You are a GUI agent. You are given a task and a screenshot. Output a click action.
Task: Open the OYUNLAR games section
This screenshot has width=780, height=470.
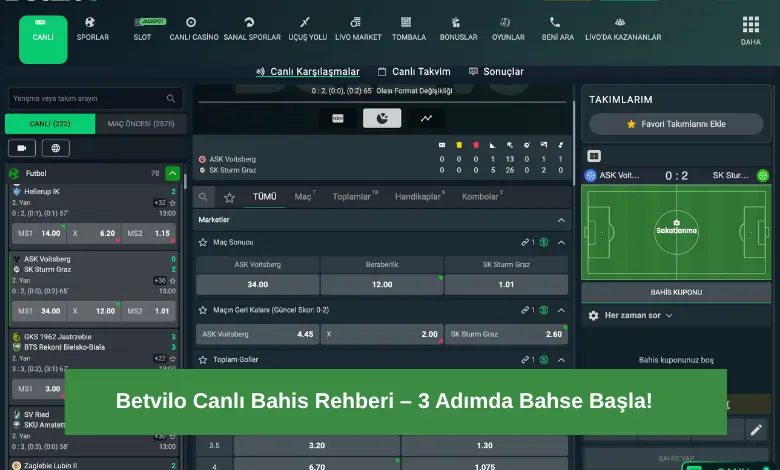tap(508, 29)
